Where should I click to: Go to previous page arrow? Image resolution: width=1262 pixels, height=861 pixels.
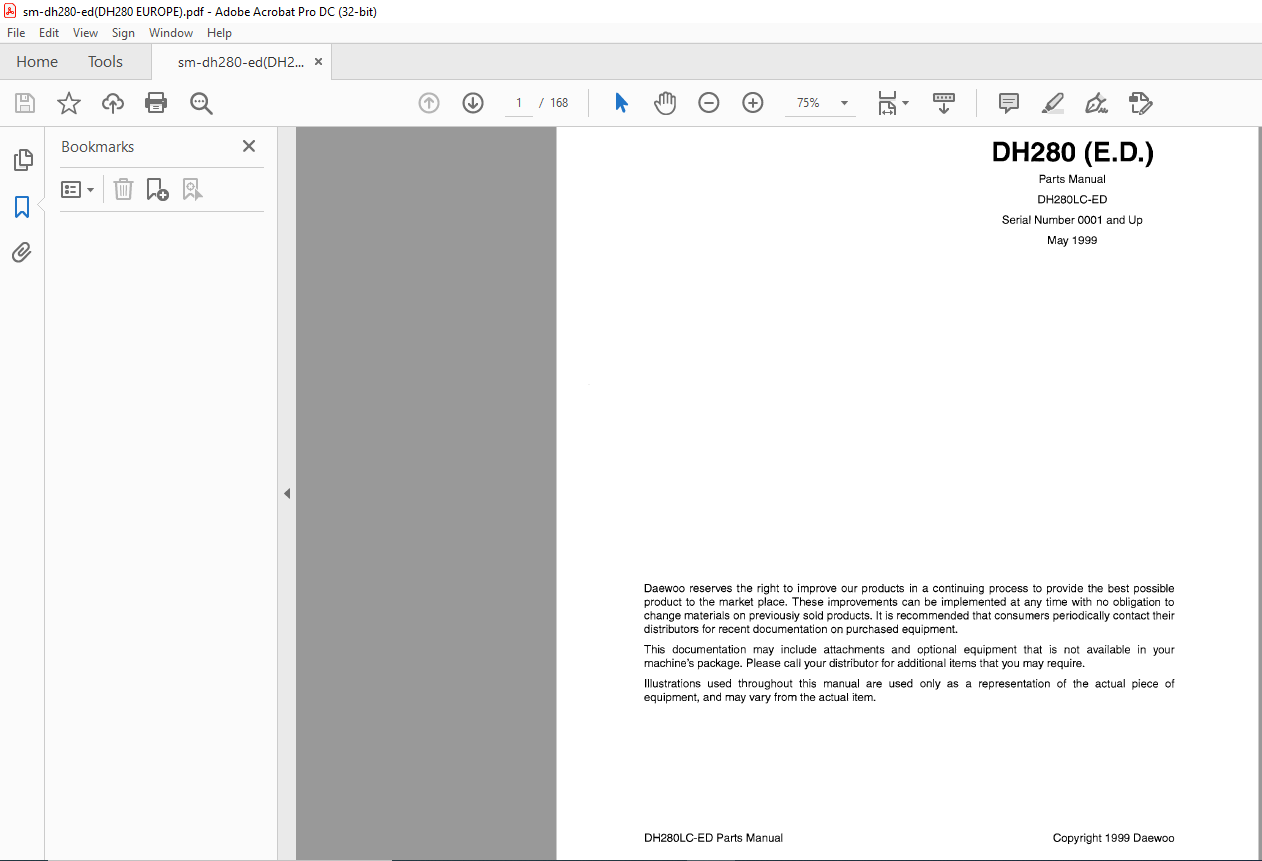[429, 103]
